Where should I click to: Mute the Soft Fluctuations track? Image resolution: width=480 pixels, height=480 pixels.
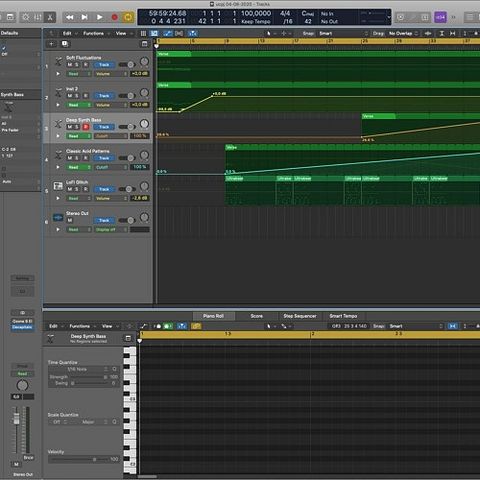point(70,65)
